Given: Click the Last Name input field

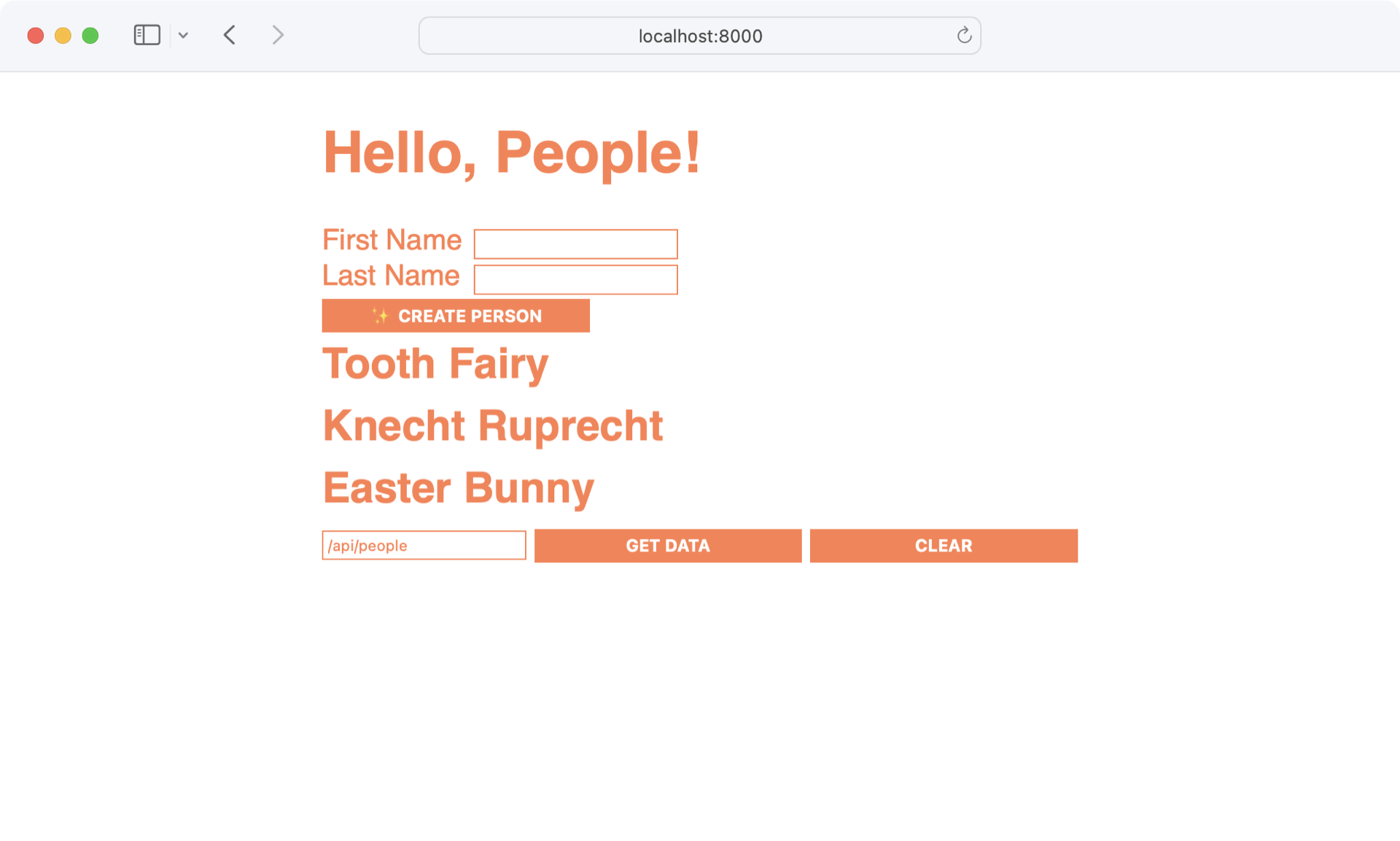Looking at the screenshot, I should point(576,279).
